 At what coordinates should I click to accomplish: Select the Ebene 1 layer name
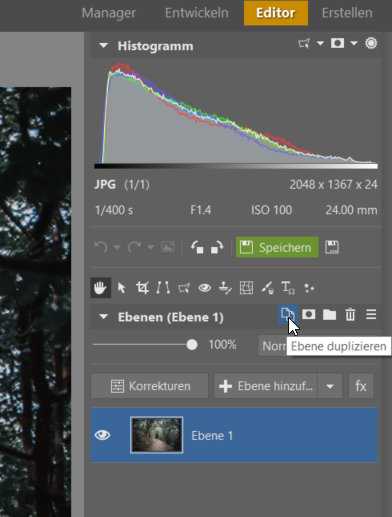point(212,436)
